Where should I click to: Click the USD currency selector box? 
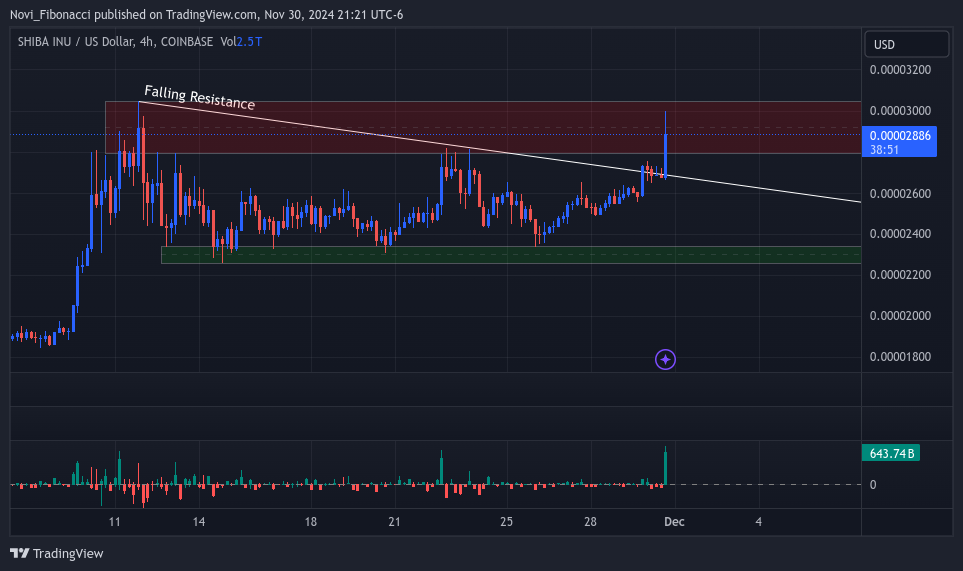[x=906, y=44]
